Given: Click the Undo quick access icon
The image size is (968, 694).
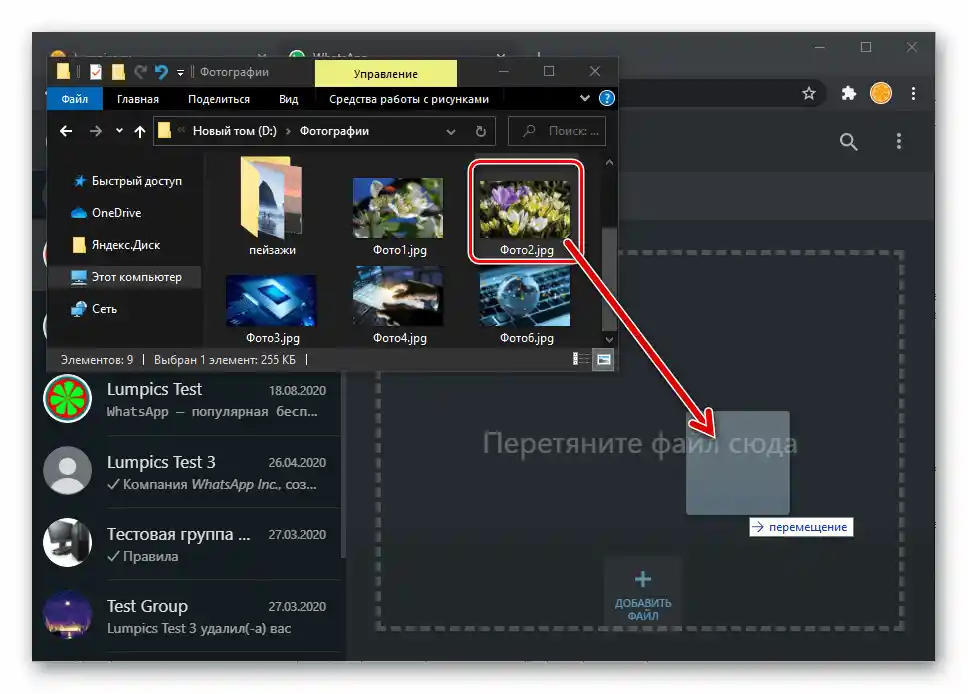Looking at the screenshot, I should pos(161,72).
